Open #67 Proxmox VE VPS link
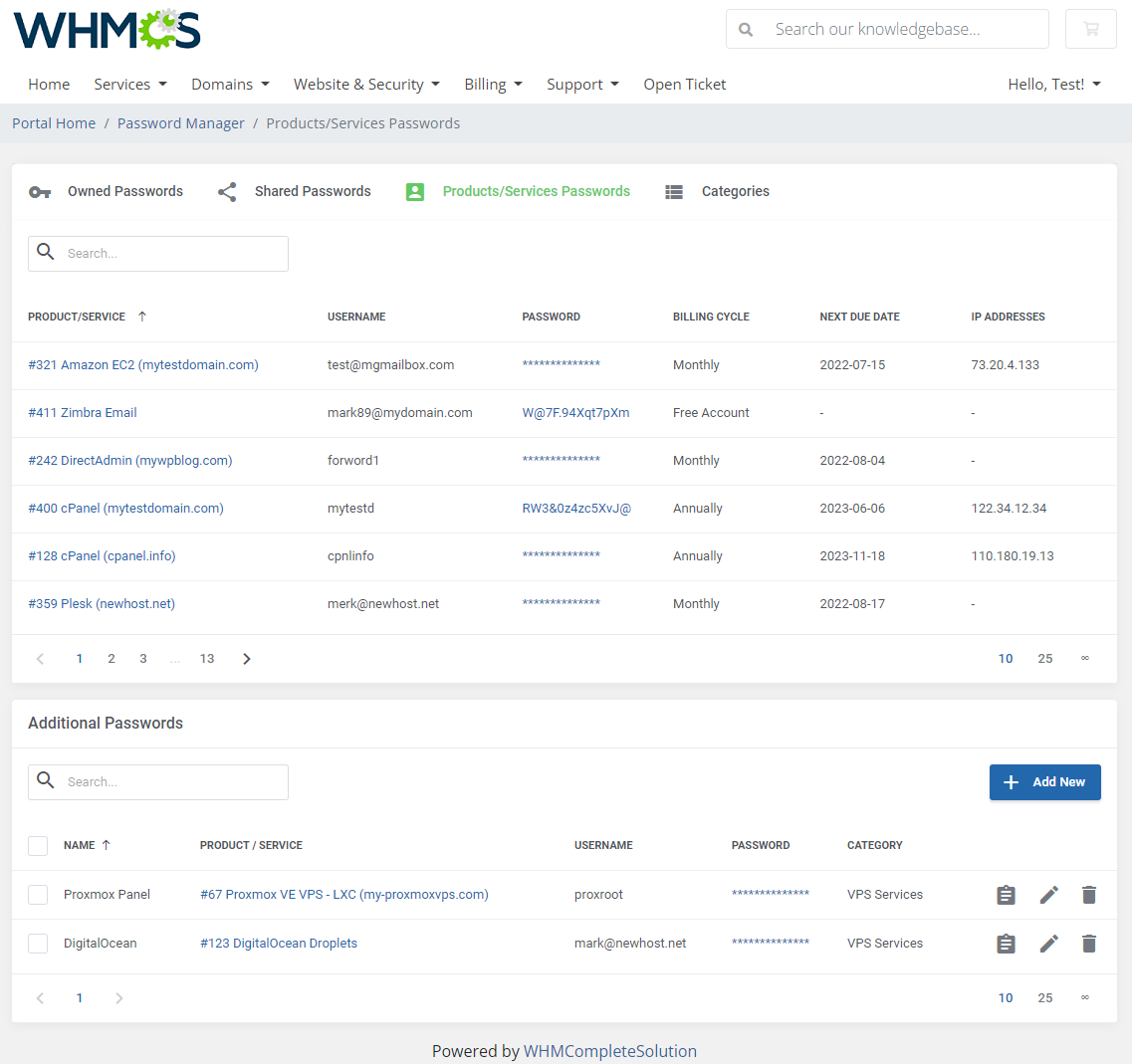This screenshot has width=1132, height=1064. [344, 895]
